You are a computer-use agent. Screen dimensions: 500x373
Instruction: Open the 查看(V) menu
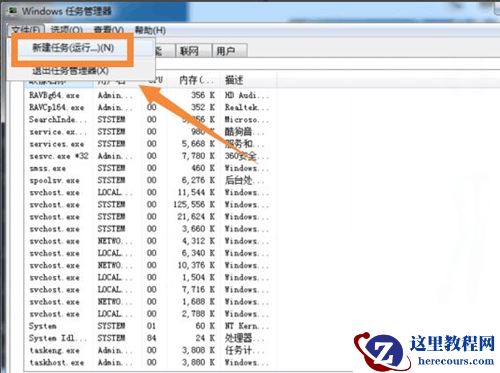[109, 30]
